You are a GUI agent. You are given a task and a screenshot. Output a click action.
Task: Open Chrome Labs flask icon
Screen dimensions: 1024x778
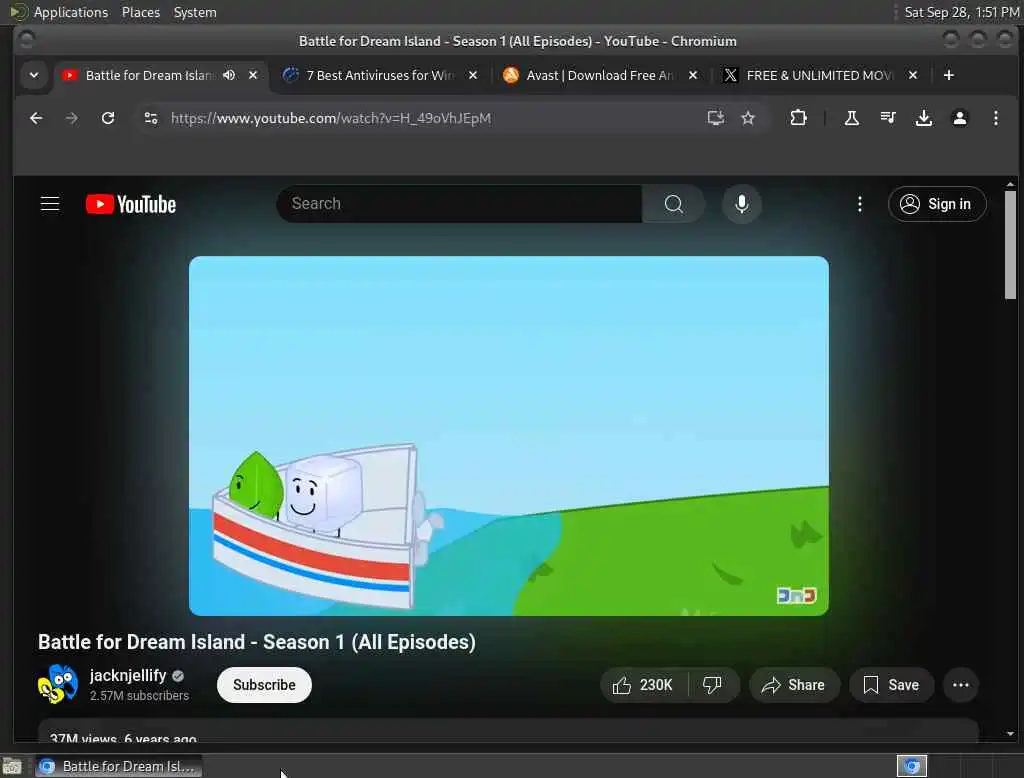tap(852, 118)
